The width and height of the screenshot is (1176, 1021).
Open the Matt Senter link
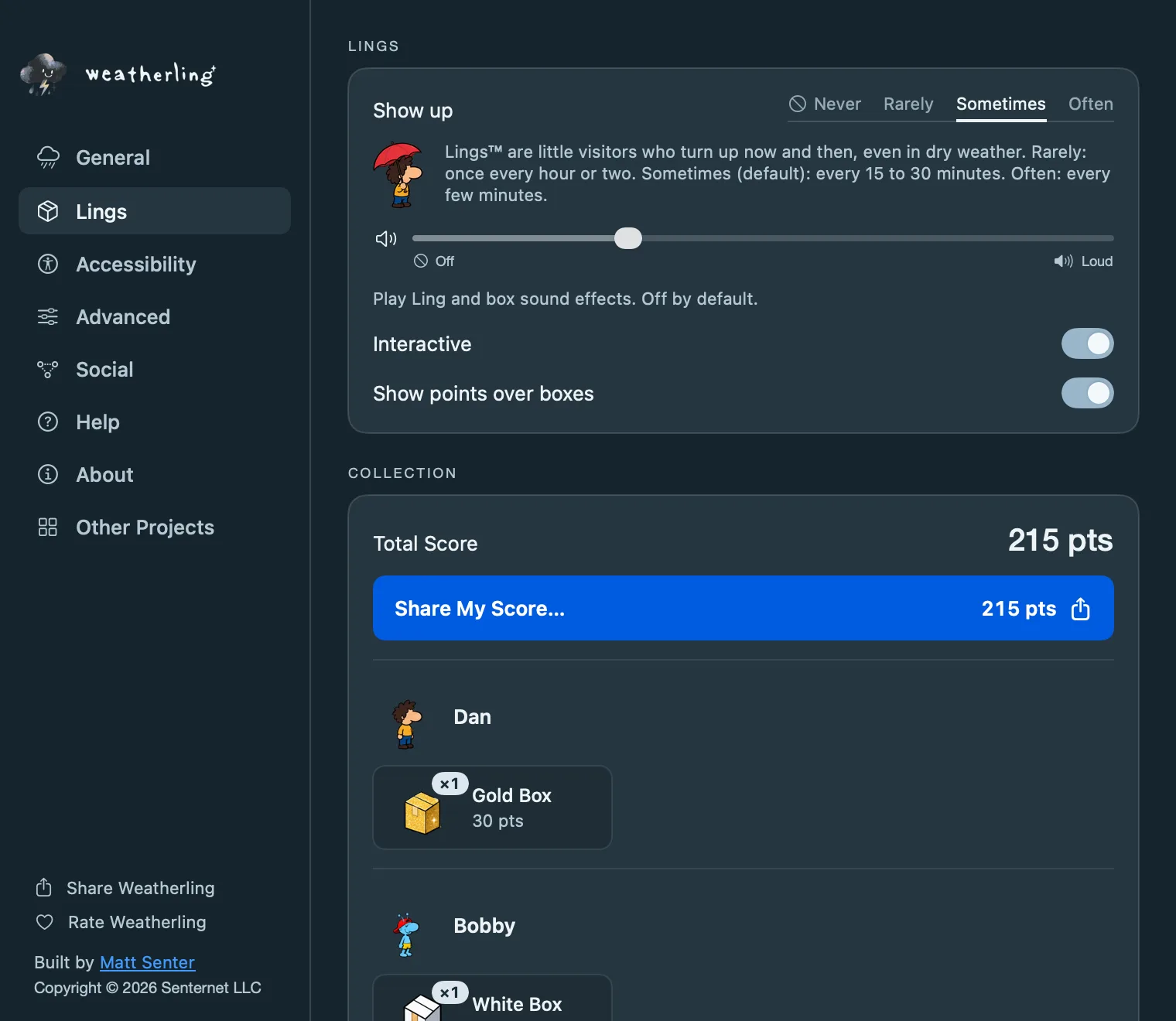click(x=147, y=962)
